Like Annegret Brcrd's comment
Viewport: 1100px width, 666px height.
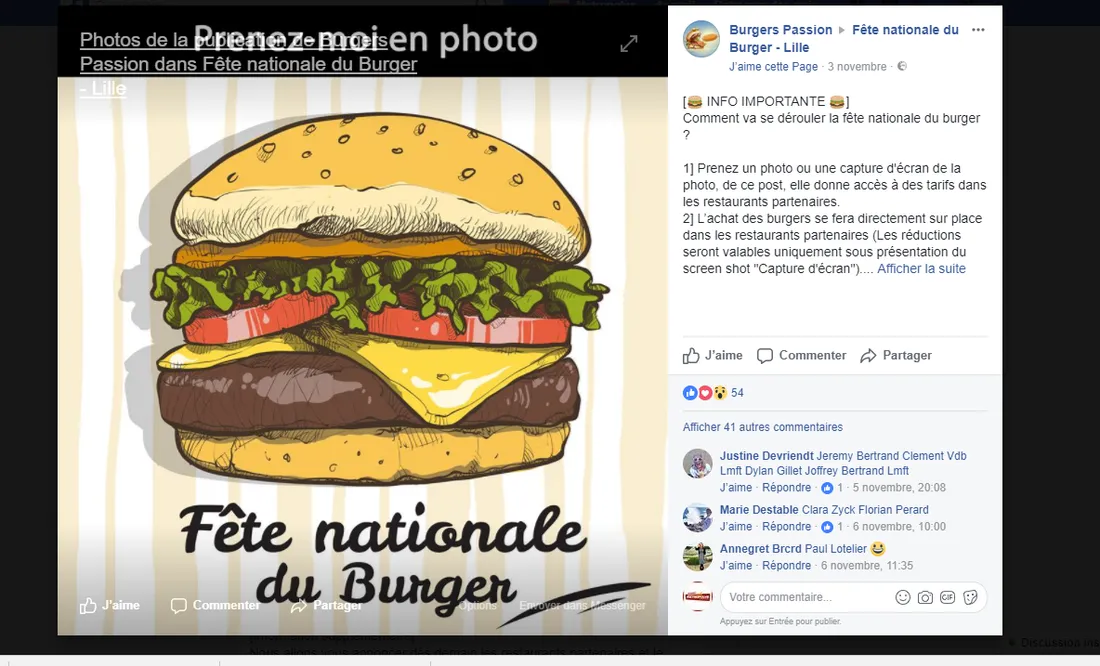coord(736,566)
